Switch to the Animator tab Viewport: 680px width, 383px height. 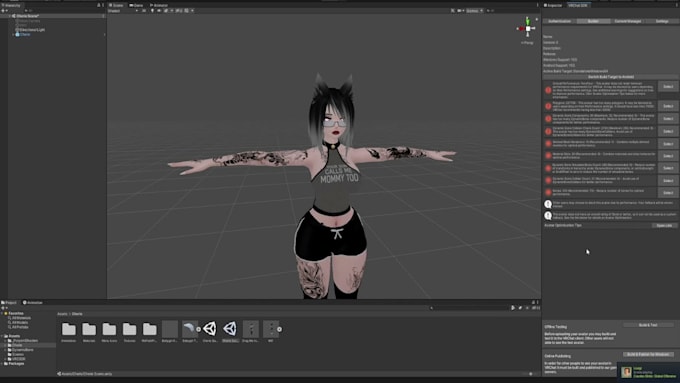[159, 5]
